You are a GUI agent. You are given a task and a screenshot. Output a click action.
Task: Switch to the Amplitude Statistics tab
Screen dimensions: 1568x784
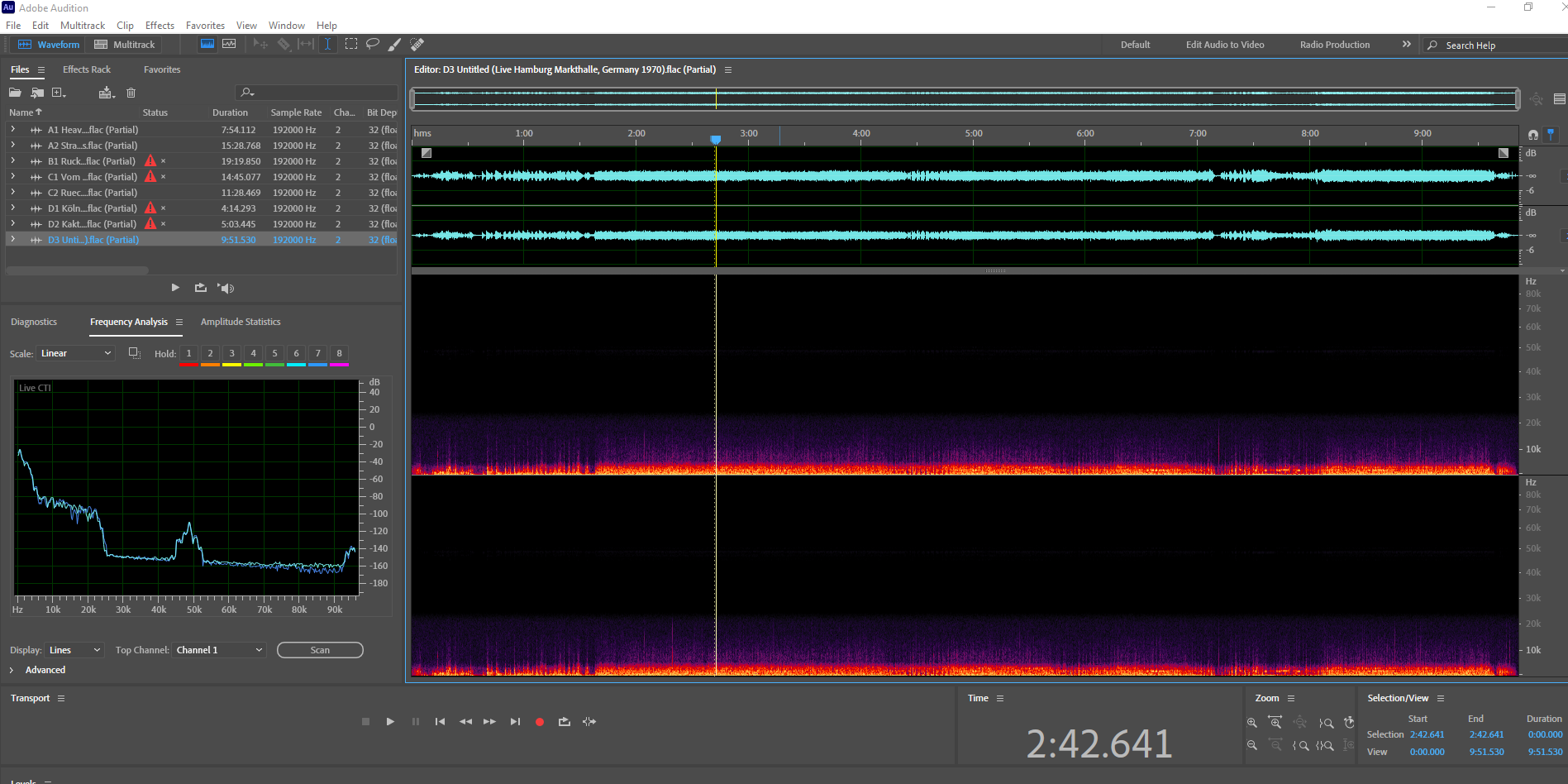(x=241, y=322)
